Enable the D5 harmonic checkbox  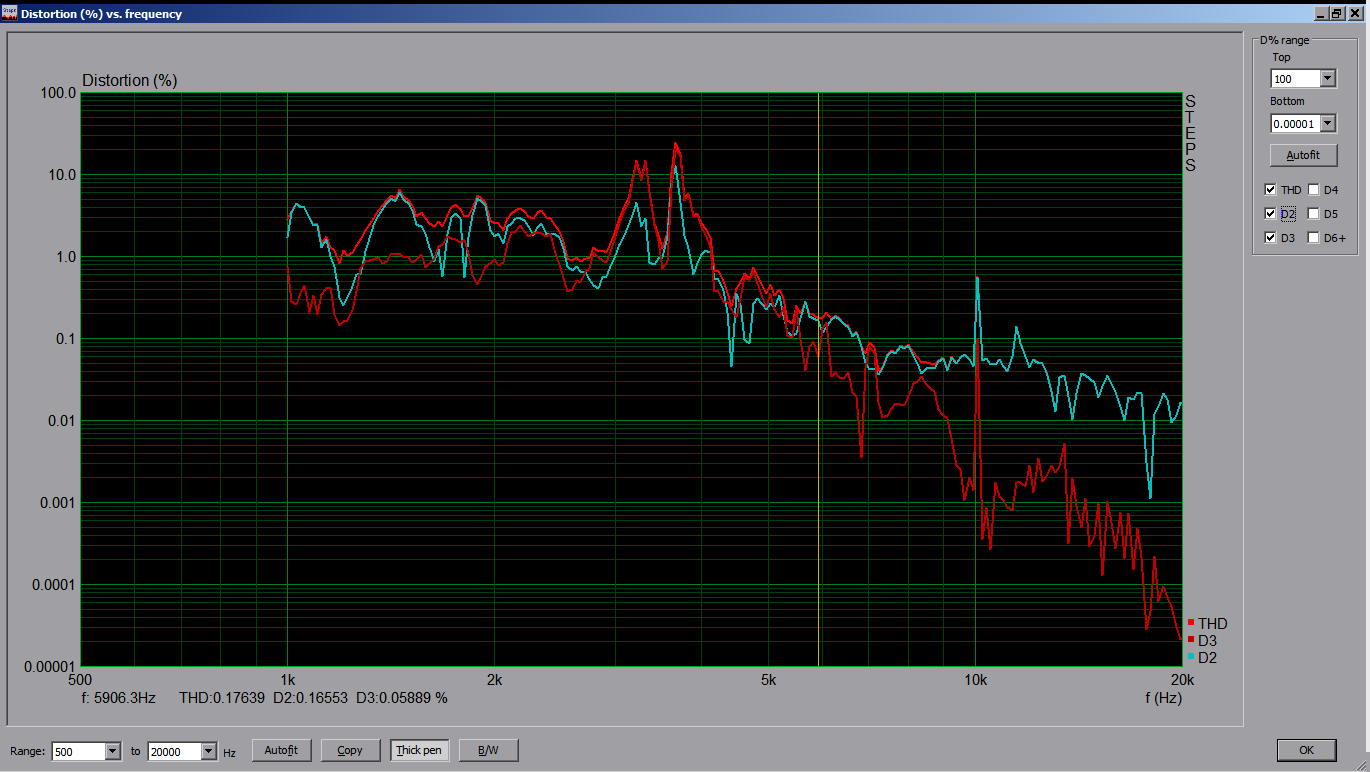click(x=1313, y=213)
